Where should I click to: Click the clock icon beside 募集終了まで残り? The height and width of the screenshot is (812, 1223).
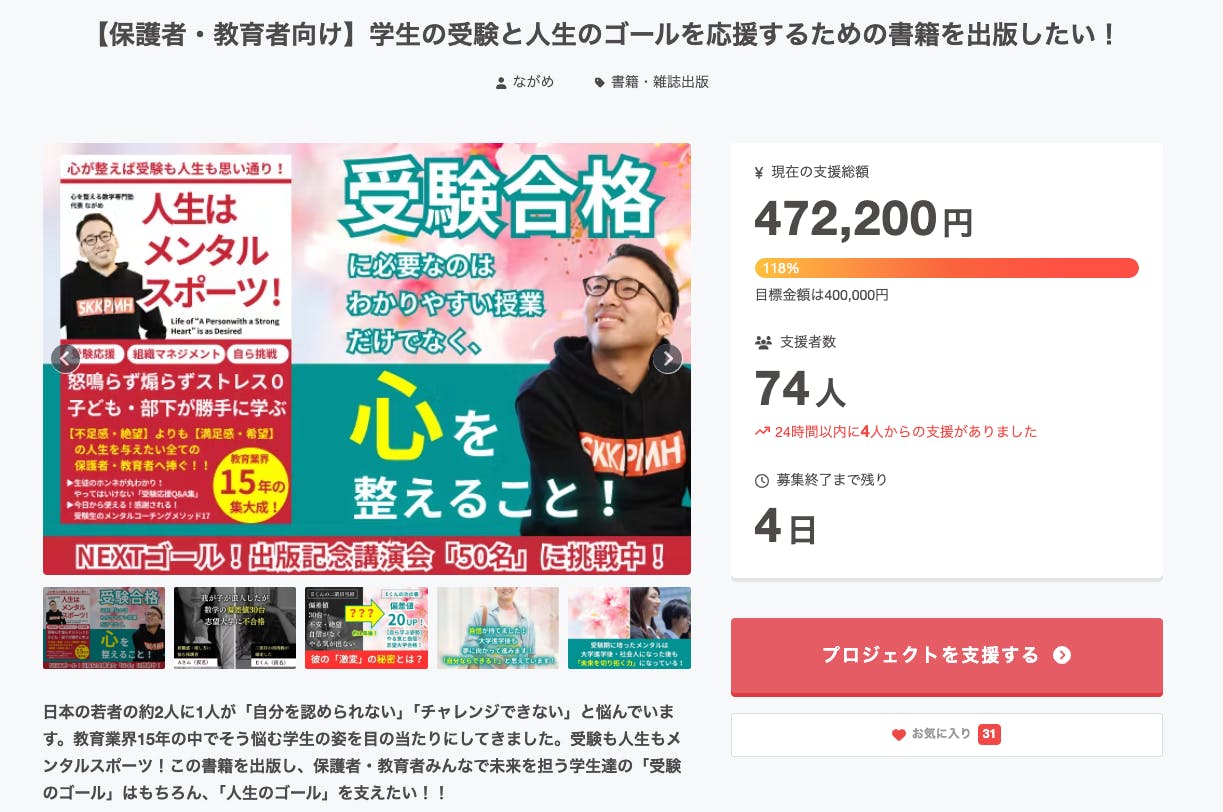[762, 480]
